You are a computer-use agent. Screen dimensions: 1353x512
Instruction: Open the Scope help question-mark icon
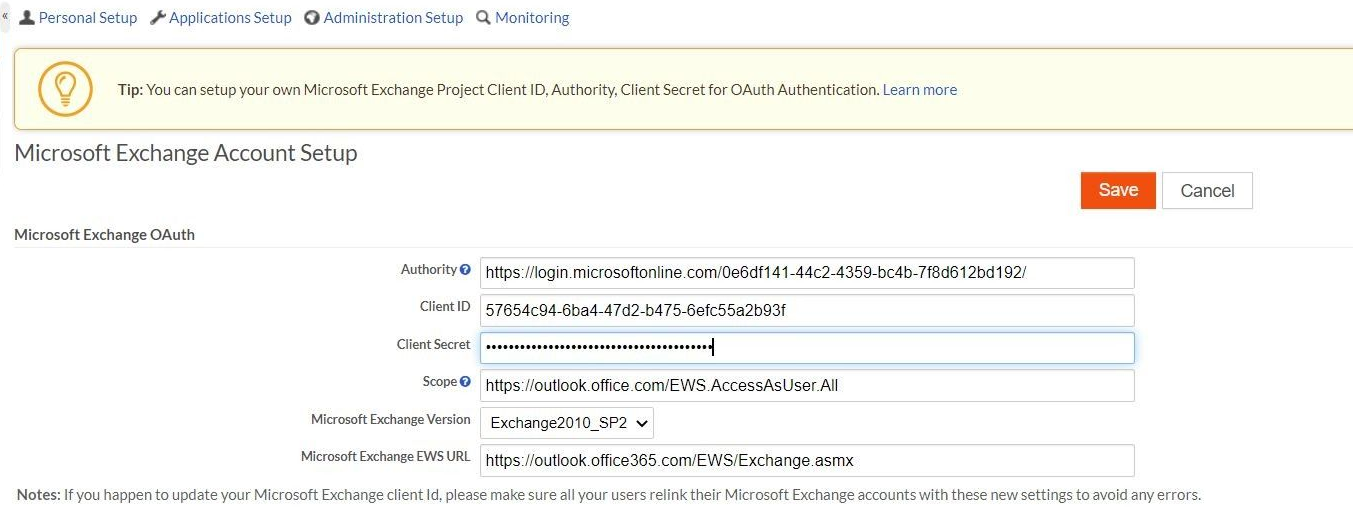tap(465, 382)
